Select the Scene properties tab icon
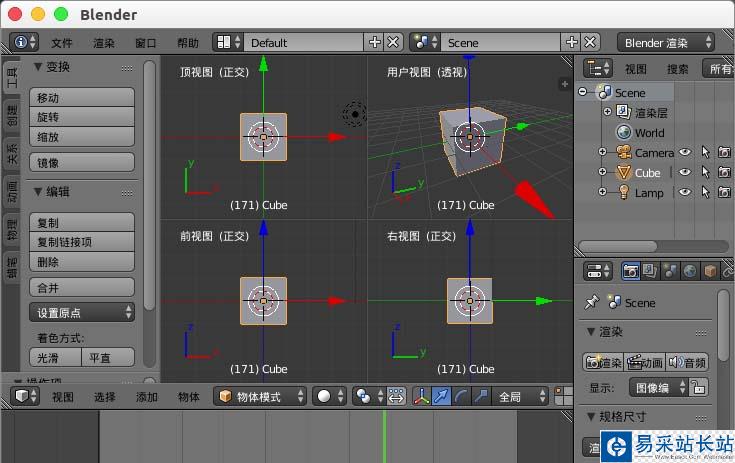 670,271
